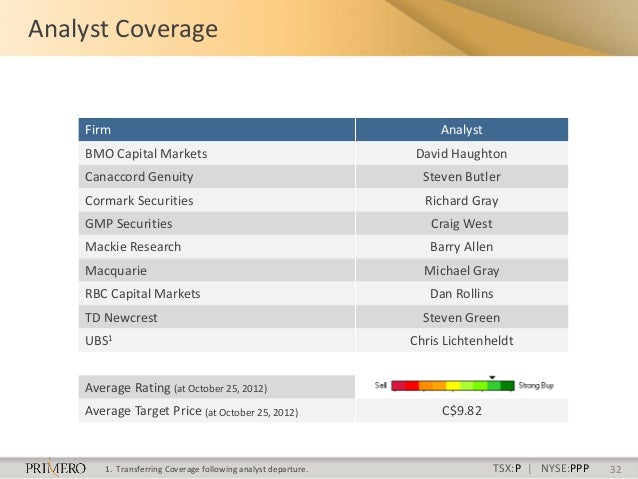Click the 'Analyst' column header
Screen dimensions: 638x479
tap(461, 130)
